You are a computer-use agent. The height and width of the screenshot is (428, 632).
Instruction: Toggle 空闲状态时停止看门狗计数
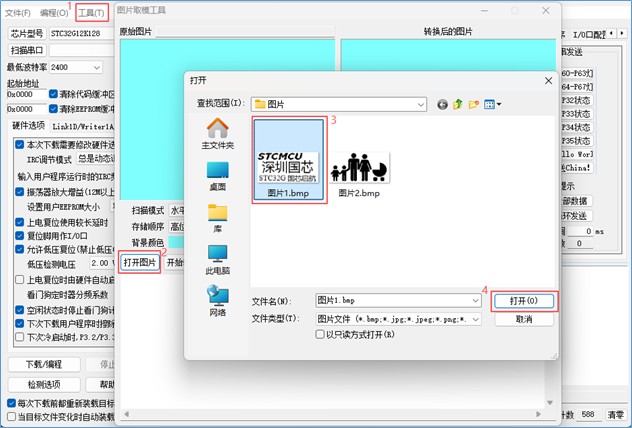(x=19, y=310)
